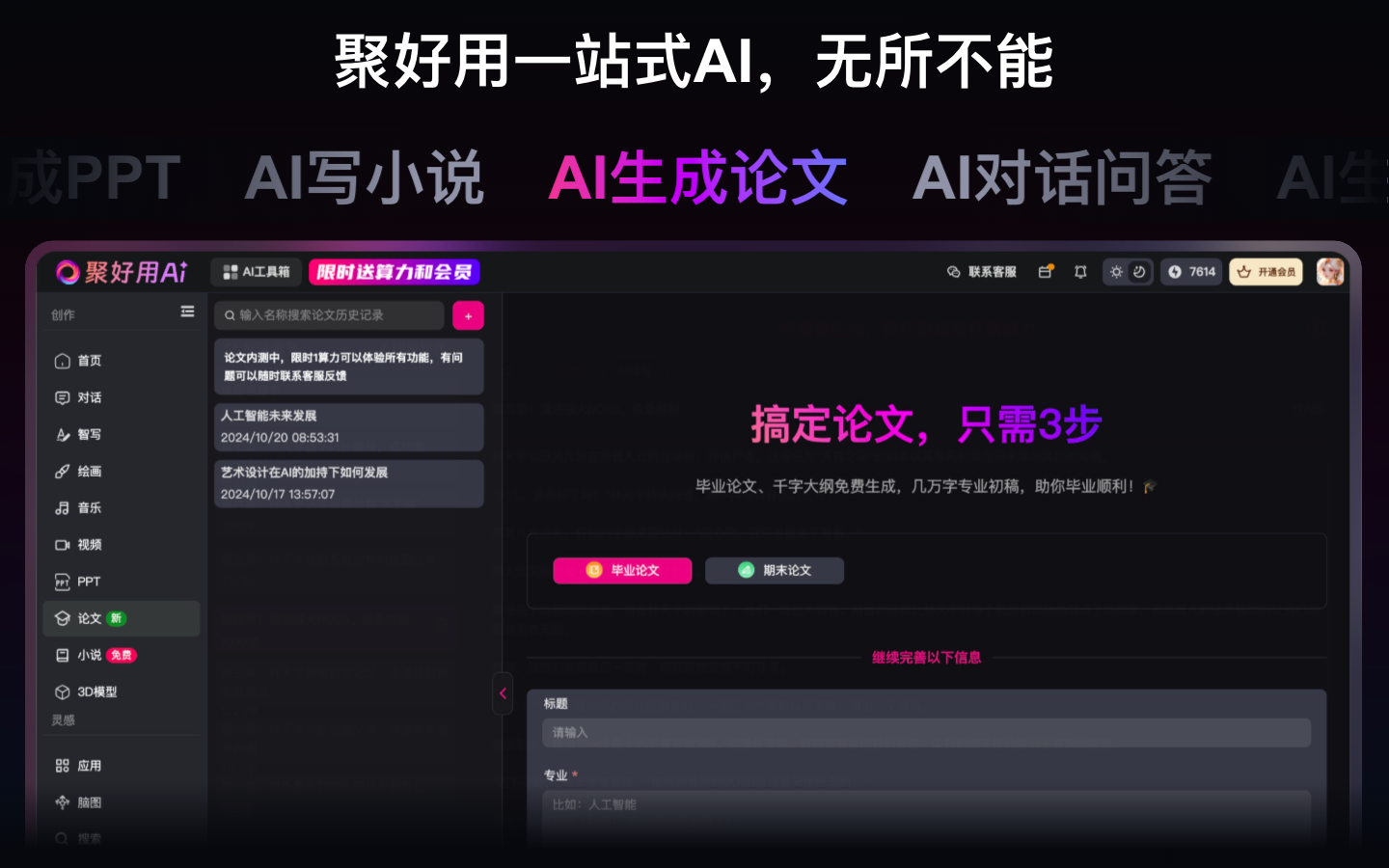Click the 应用 grid icon
The image size is (1389, 868).
pos(63,766)
